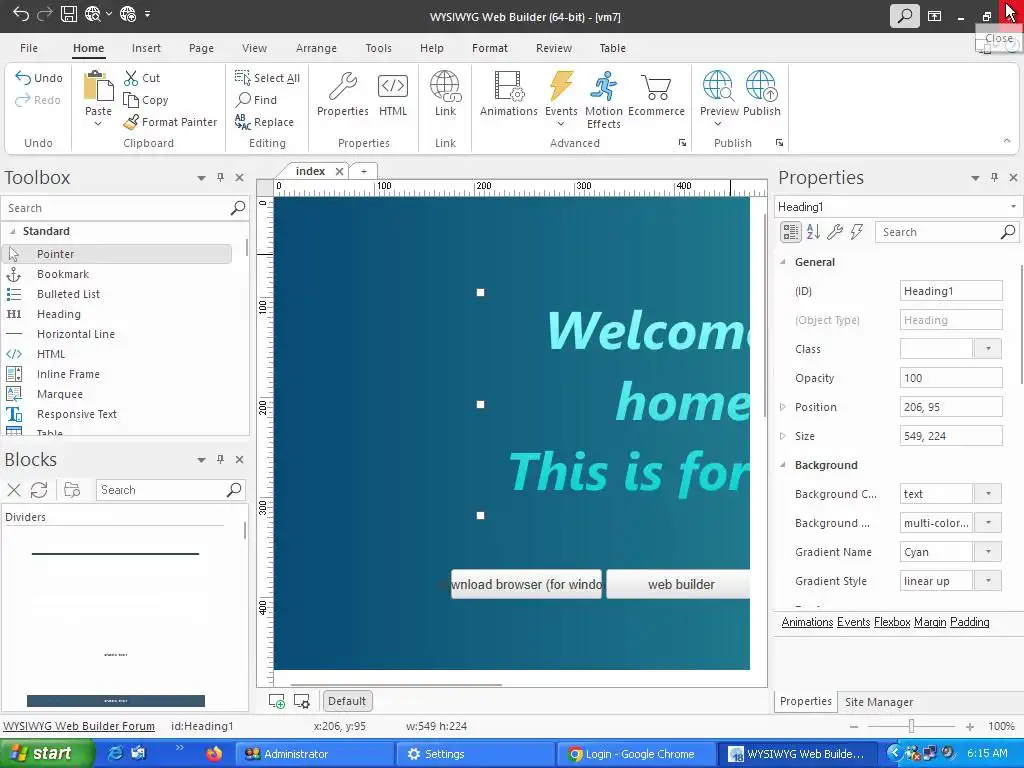Click the quick-access Preview globe icon
Viewport: 1024px width, 768px height.
[93, 14]
